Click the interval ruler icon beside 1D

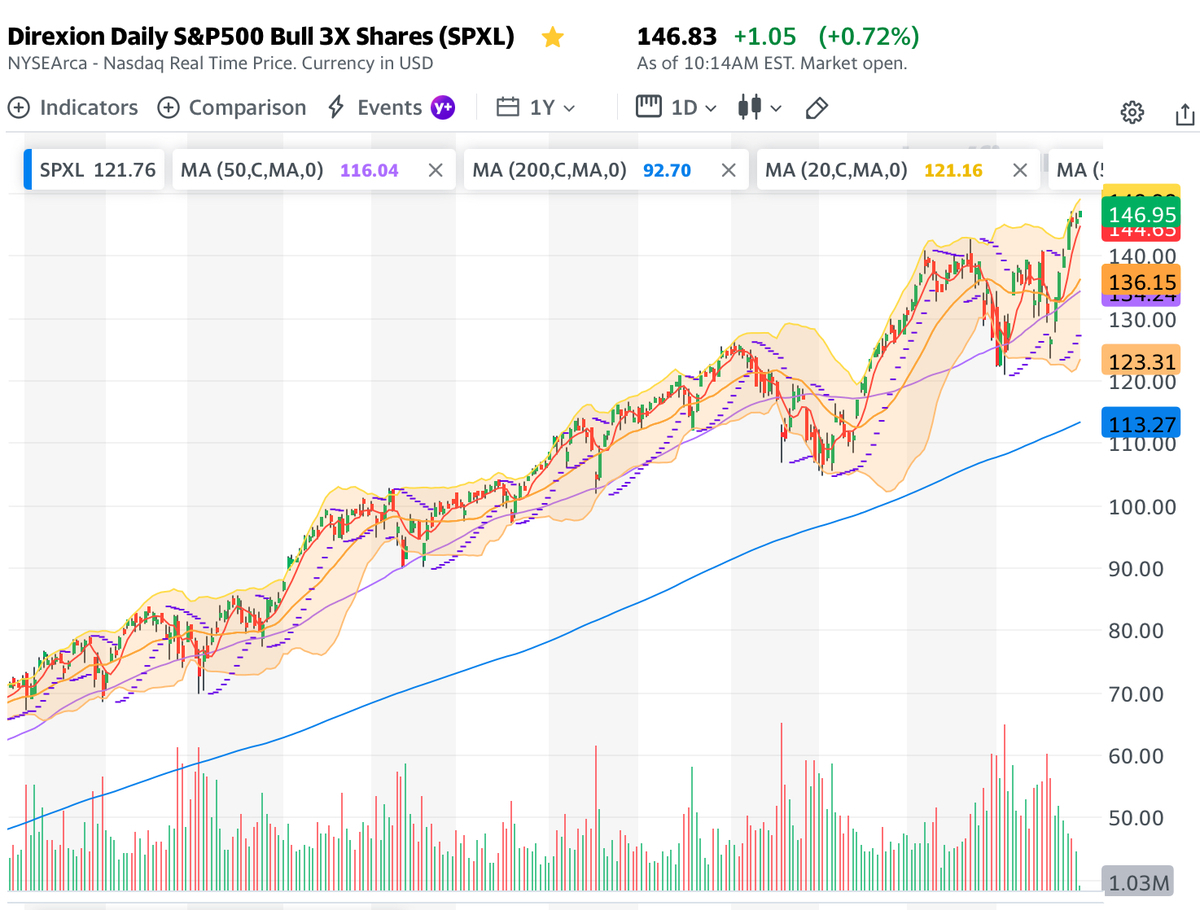[x=650, y=107]
